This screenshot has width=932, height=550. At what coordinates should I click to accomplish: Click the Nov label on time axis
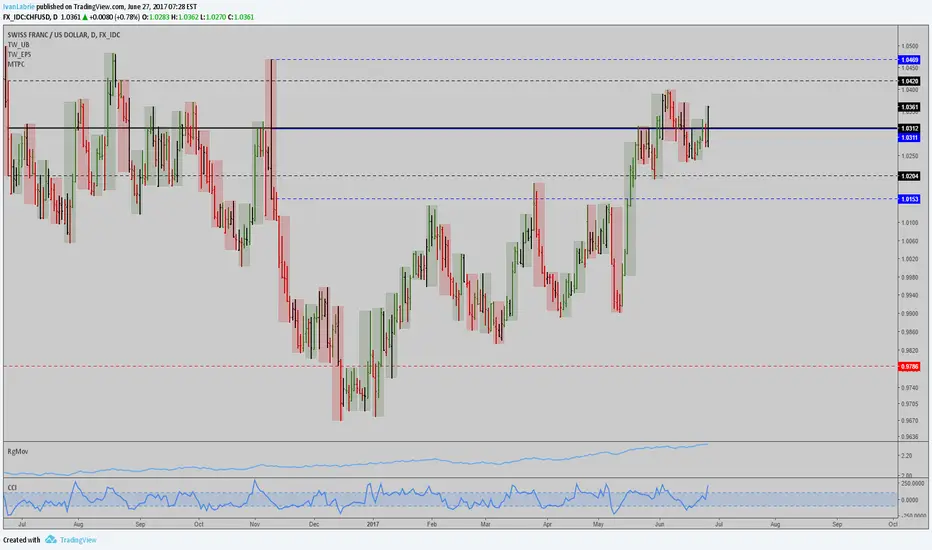[254, 524]
